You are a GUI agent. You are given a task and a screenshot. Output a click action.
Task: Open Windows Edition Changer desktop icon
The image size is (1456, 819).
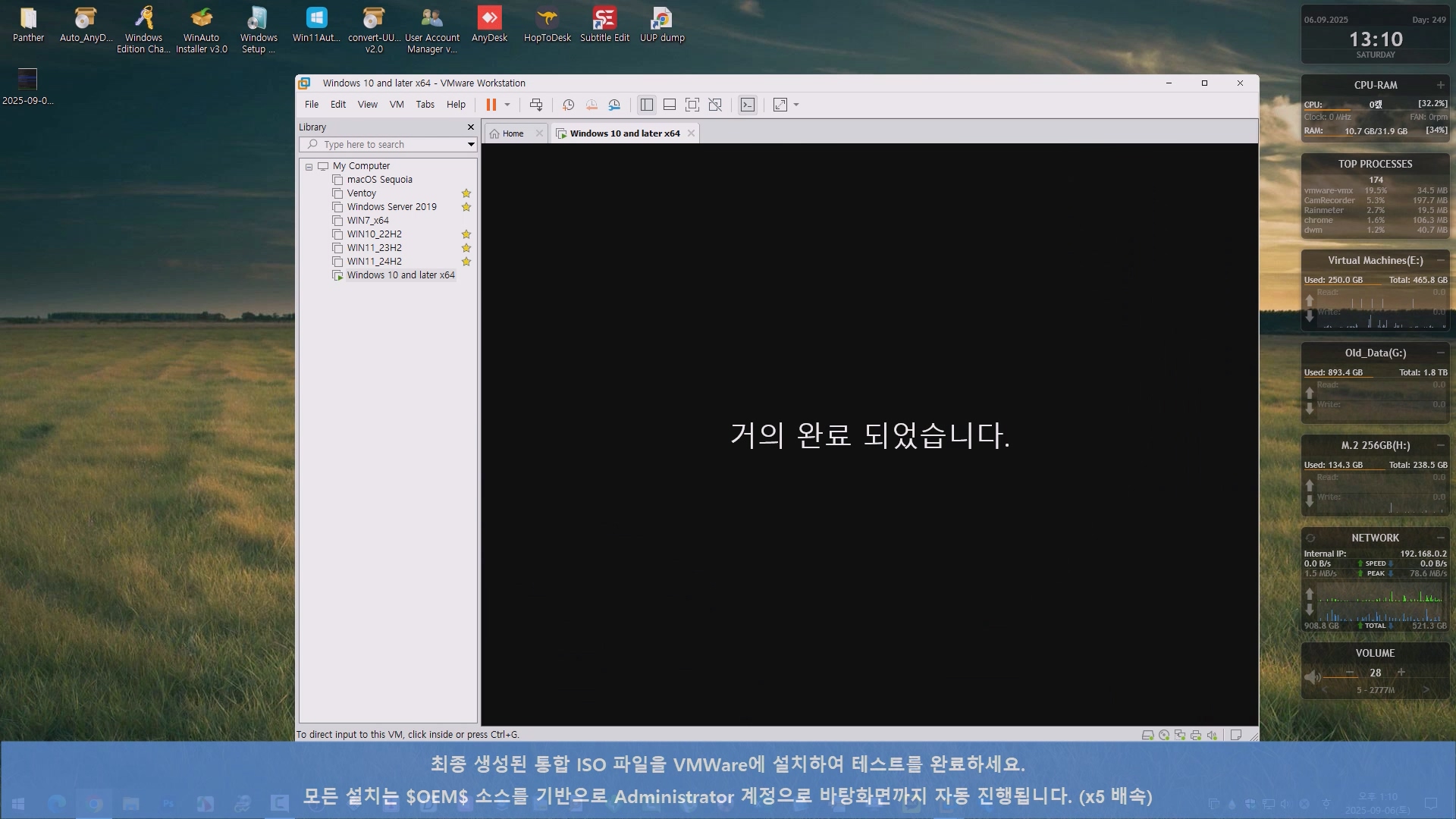point(143,30)
